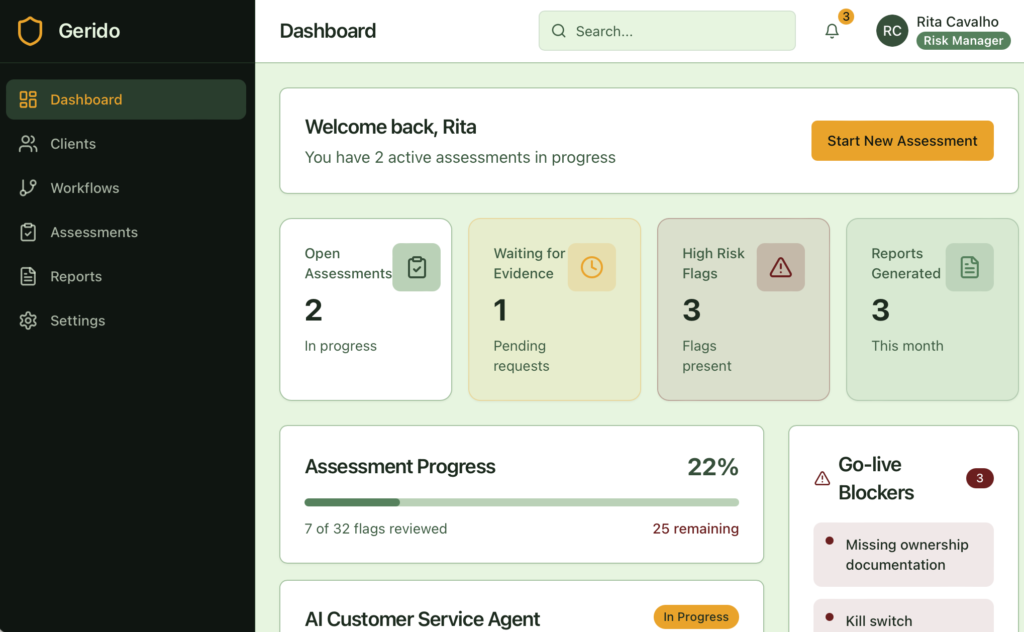1024x632 pixels.
Task: Select the Clients sidebar icon
Action: [x=28, y=143]
